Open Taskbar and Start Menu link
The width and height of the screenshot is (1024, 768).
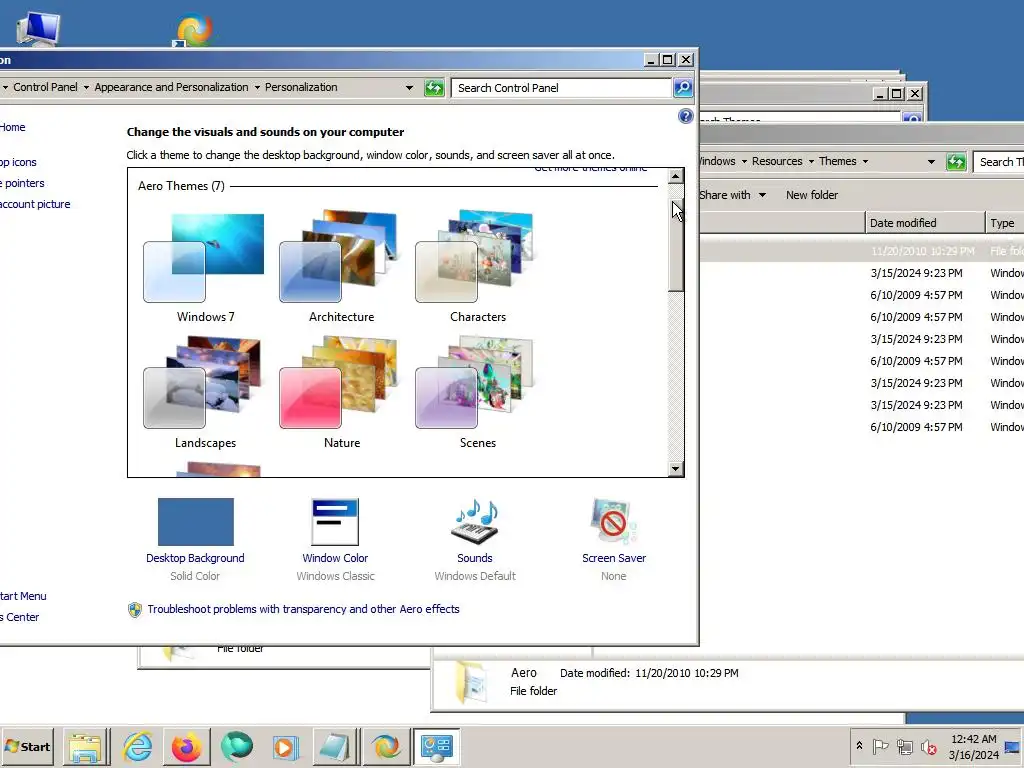coord(23,596)
